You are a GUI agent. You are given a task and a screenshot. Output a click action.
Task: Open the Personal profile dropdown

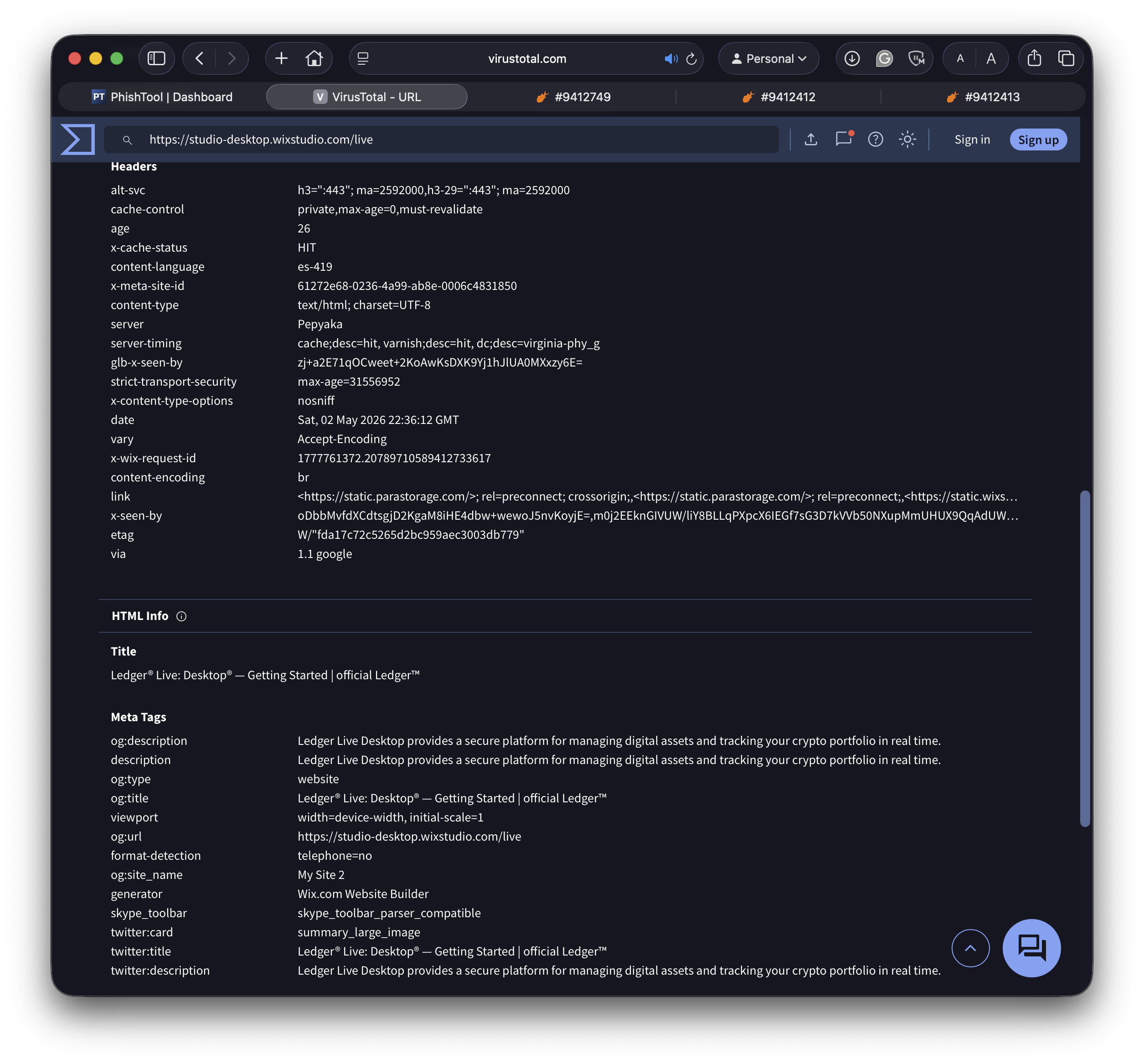[x=769, y=58]
